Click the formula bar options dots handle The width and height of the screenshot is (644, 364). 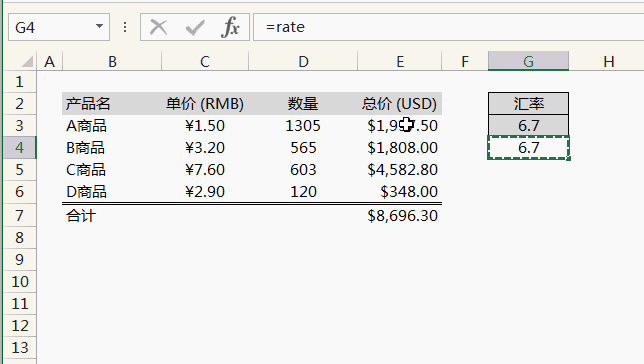coord(125,28)
